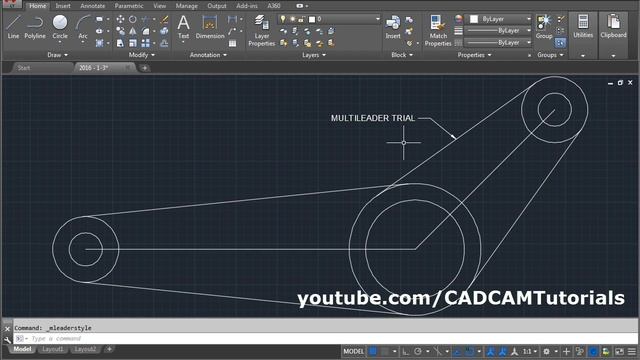Image resolution: width=640 pixels, height=360 pixels.
Task: Click the Scale tool icon
Action: tap(133, 43)
